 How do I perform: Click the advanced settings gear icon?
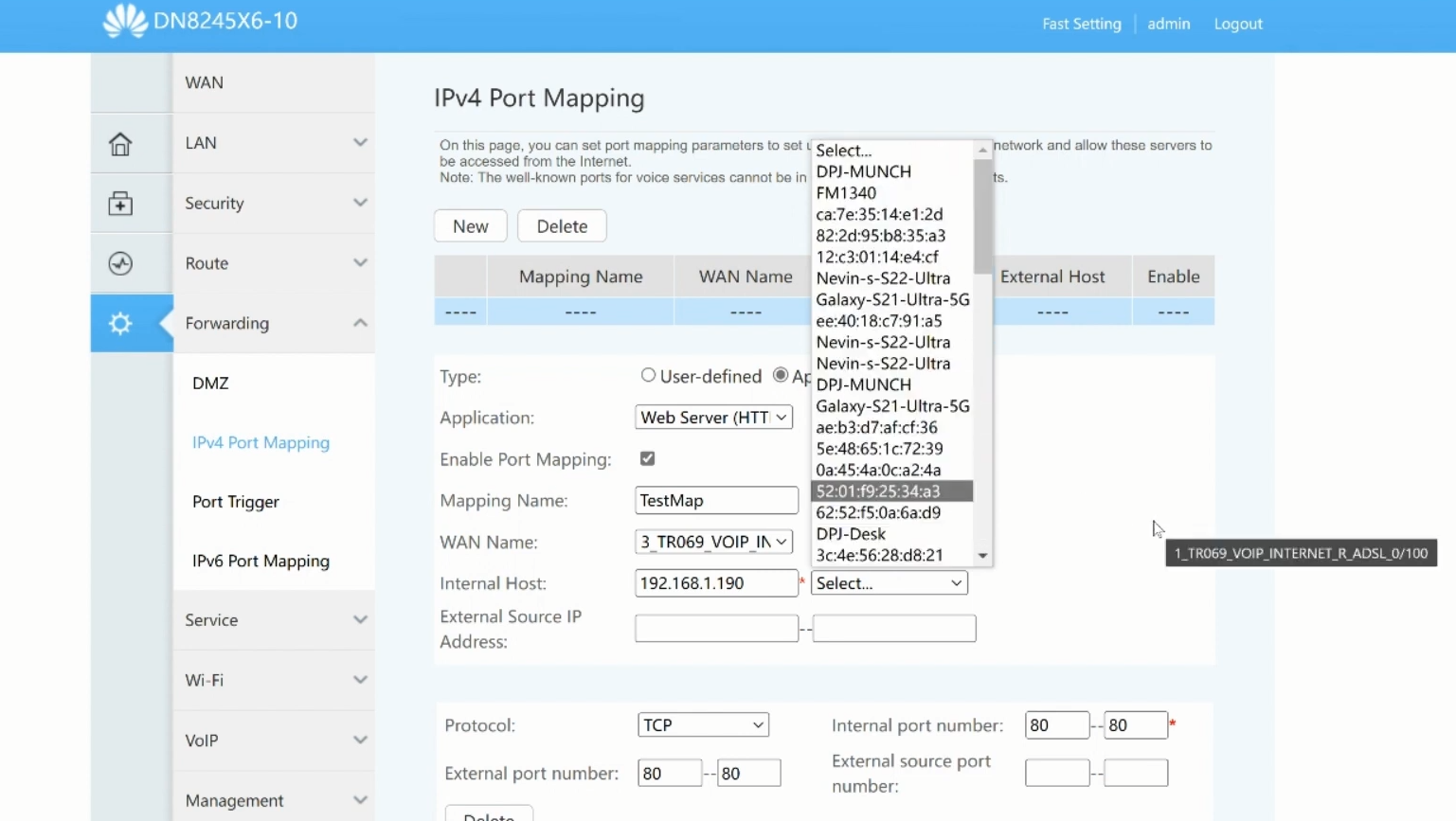point(120,324)
